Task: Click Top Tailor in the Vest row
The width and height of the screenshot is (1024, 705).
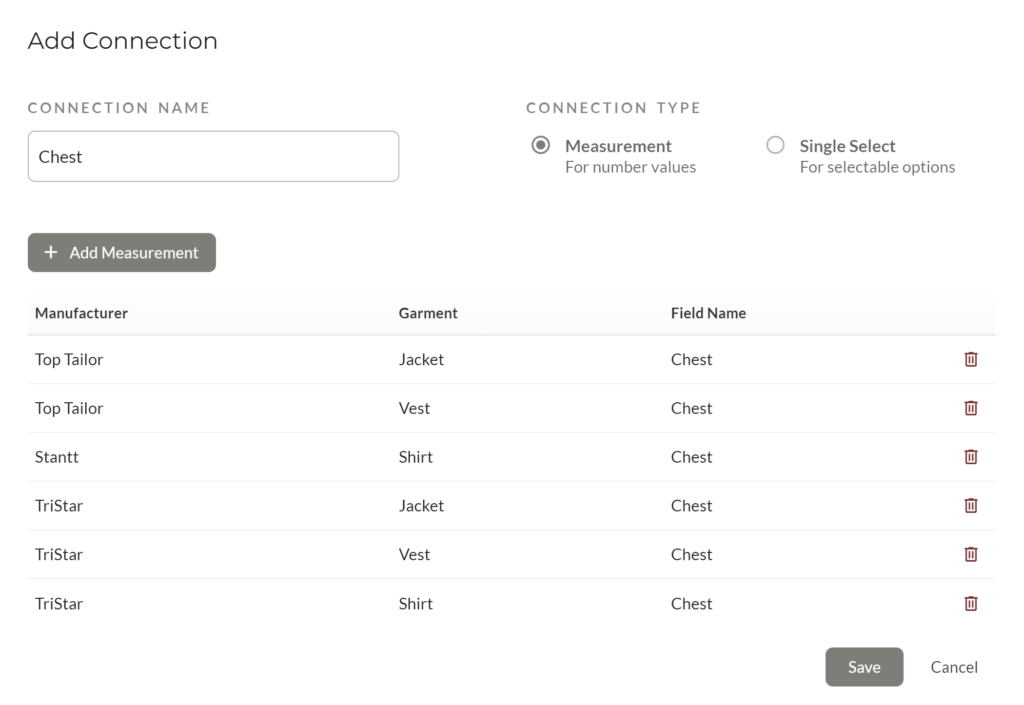Action: (x=69, y=409)
